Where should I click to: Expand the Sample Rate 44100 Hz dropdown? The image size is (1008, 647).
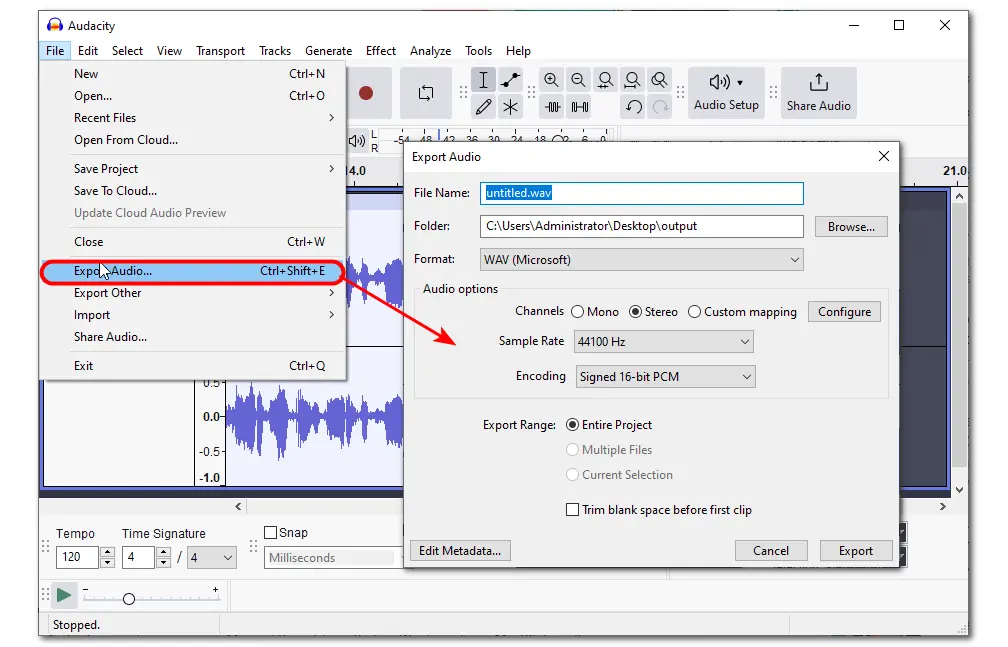point(663,342)
